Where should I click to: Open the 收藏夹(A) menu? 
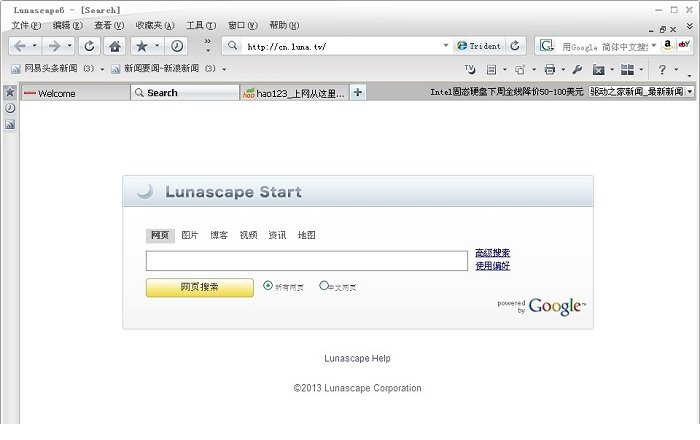click(155, 25)
